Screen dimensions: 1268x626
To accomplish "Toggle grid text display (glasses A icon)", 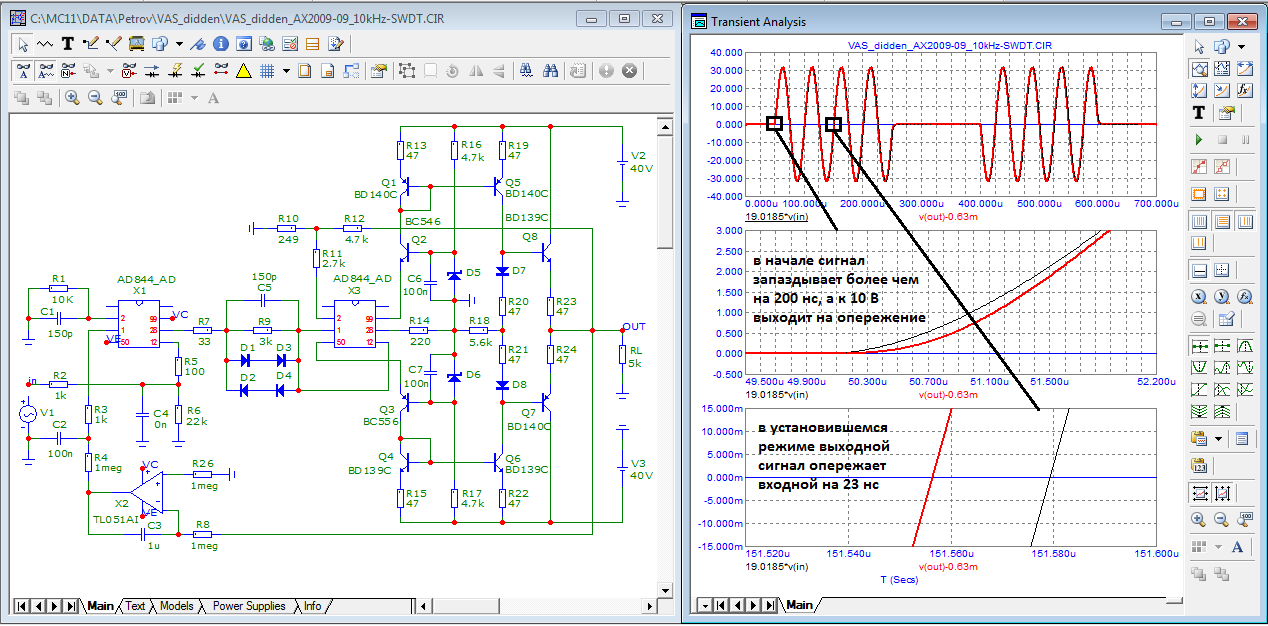I will [22, 71].
